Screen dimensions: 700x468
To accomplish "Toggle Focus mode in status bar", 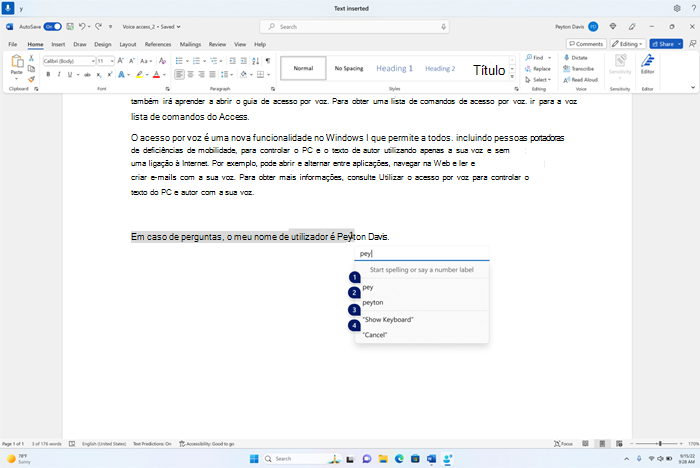I will [x=563, y=443].
